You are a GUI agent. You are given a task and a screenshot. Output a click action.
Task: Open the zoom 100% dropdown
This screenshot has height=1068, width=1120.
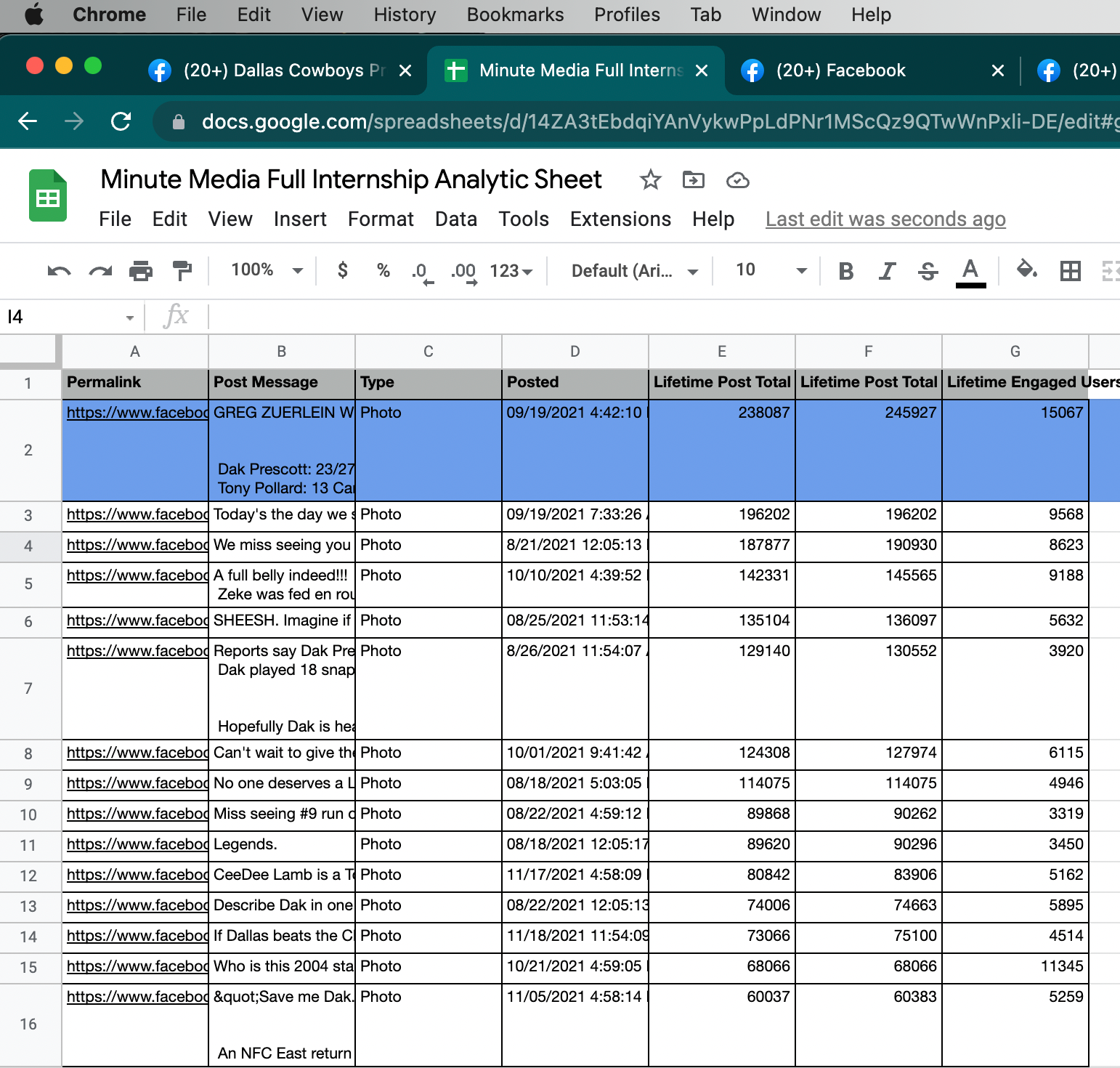[267, 270]
